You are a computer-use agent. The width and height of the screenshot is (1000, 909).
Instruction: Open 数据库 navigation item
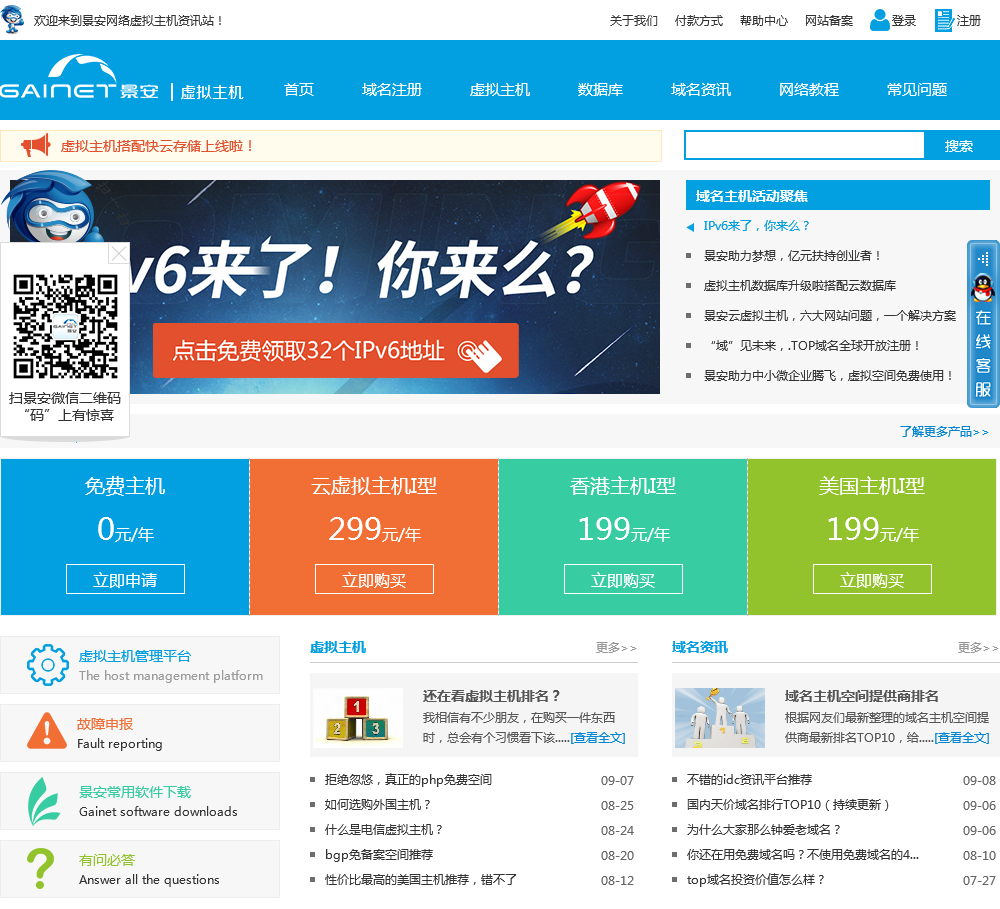coord(600,89)
